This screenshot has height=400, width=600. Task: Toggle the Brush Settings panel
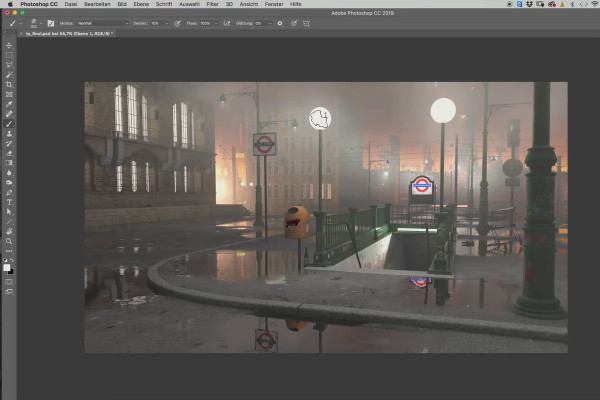coord(51,23)
